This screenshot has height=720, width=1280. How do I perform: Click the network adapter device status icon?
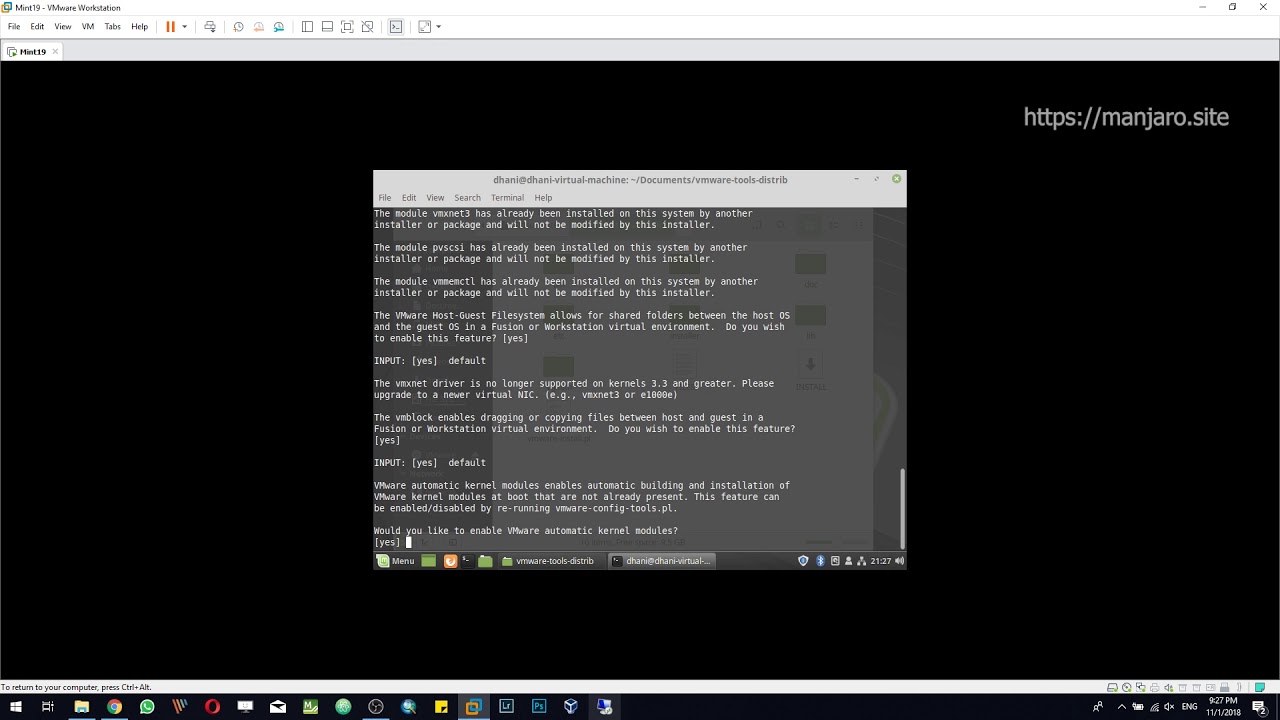pos(1141,687)
